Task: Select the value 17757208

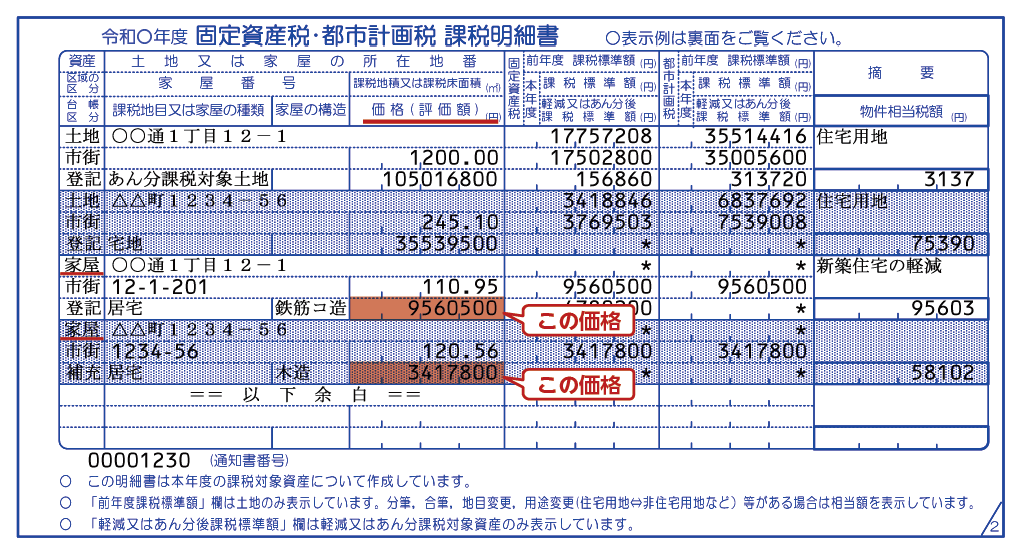Action: pos(601,136)
